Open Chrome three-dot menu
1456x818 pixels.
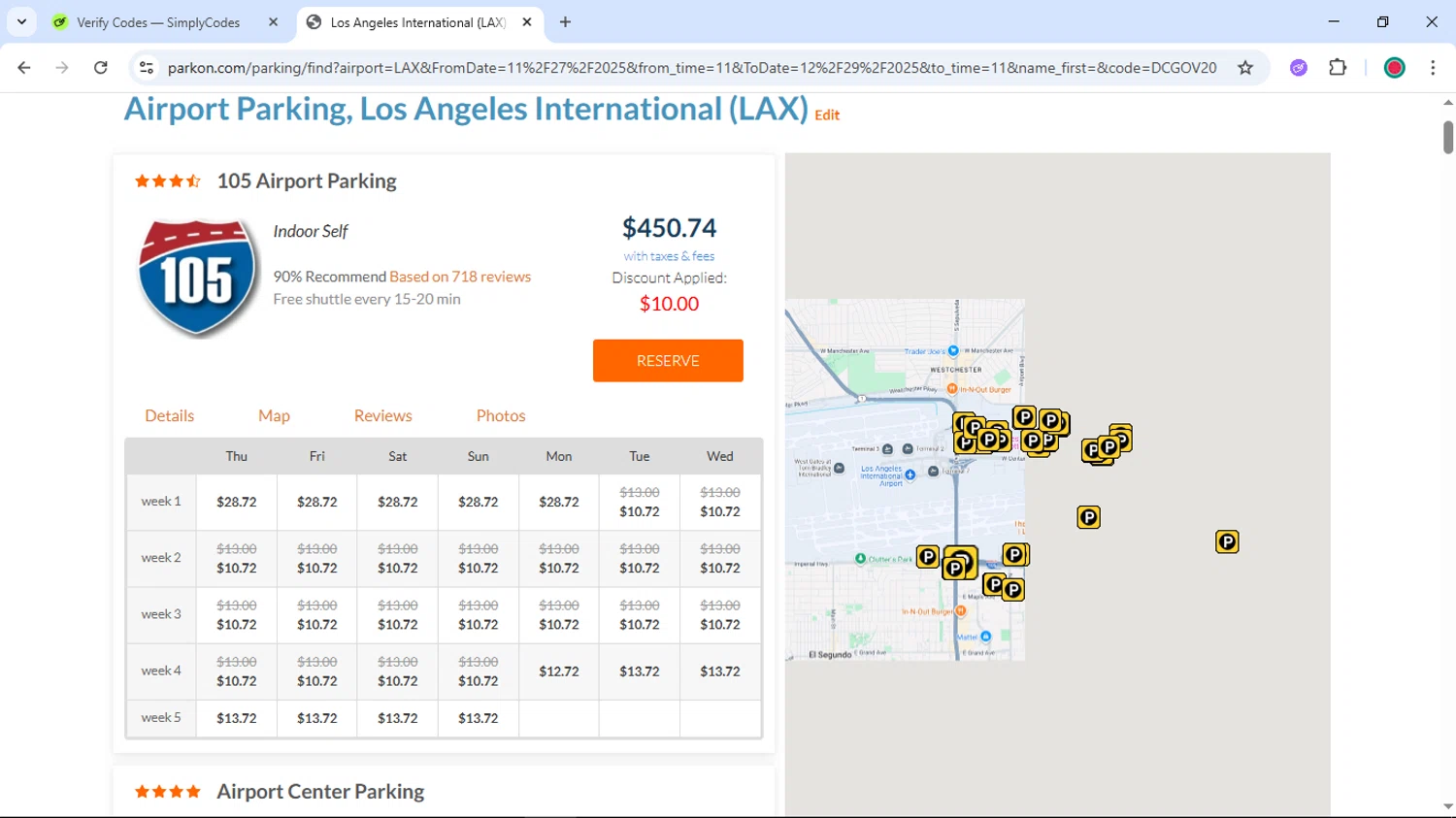click(1433, 68)
